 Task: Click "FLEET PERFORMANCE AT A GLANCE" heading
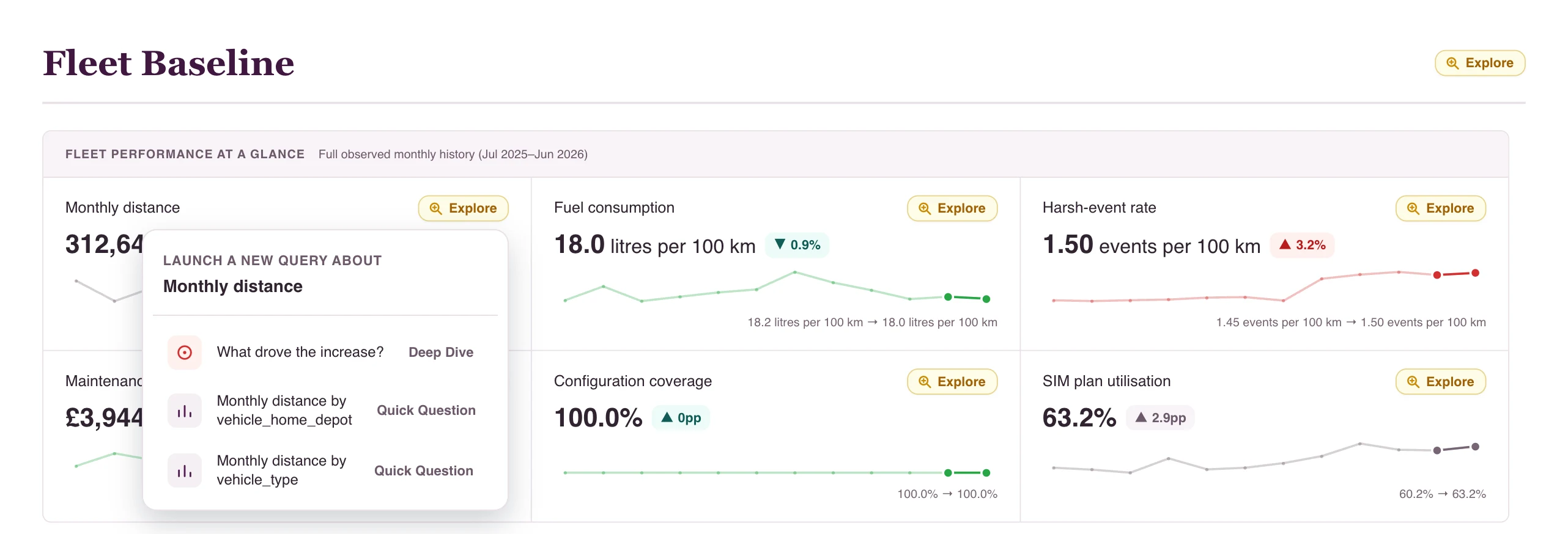(x=185, y=155)
